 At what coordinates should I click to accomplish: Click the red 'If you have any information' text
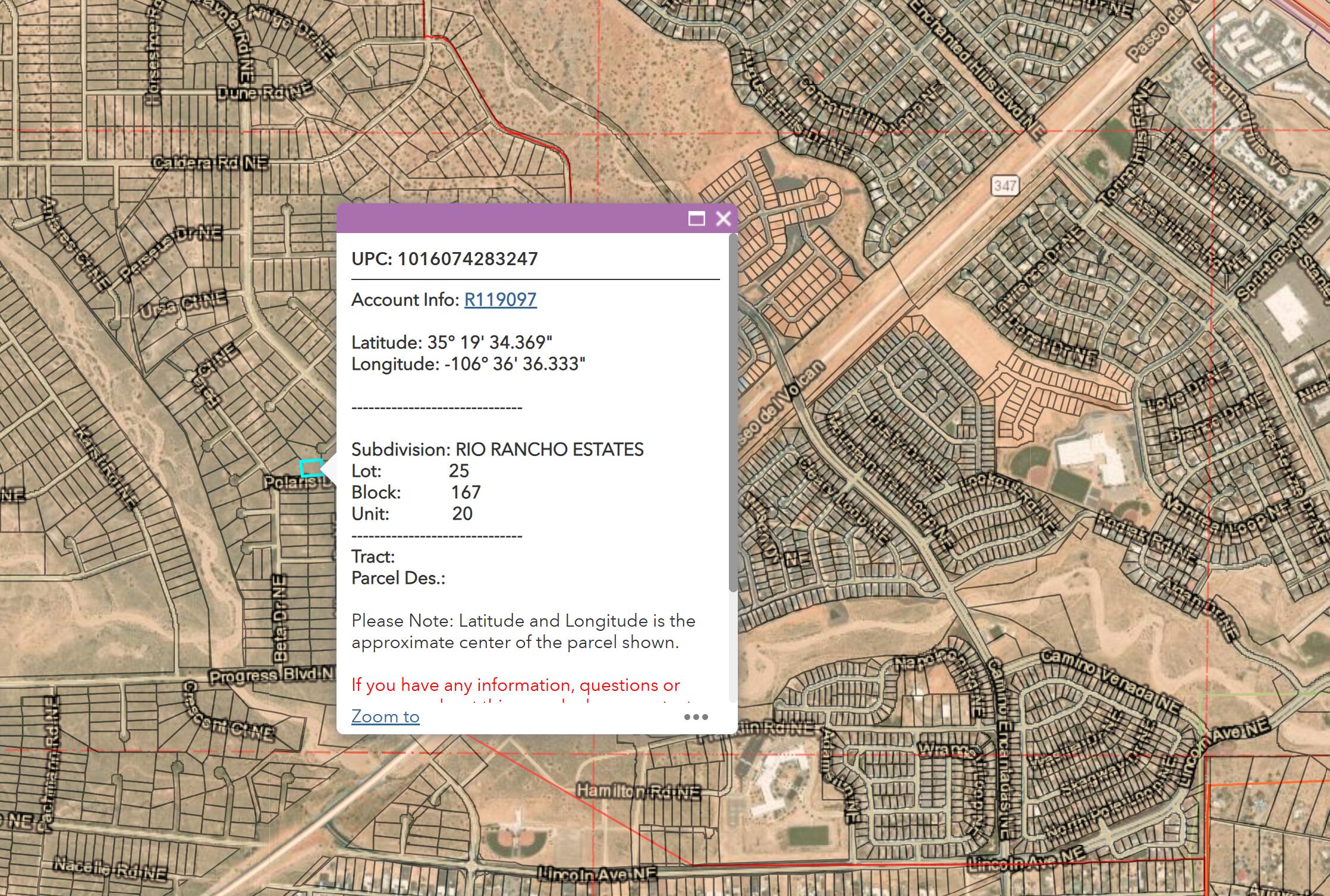click(x=515, y=685)
